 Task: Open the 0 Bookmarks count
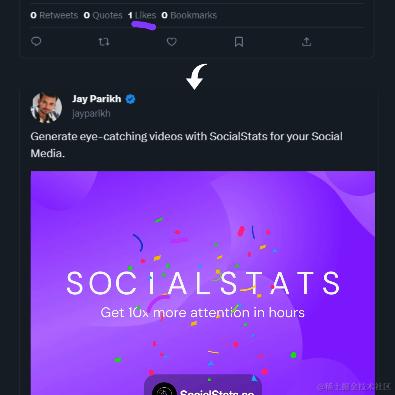(x=189, y=15)
